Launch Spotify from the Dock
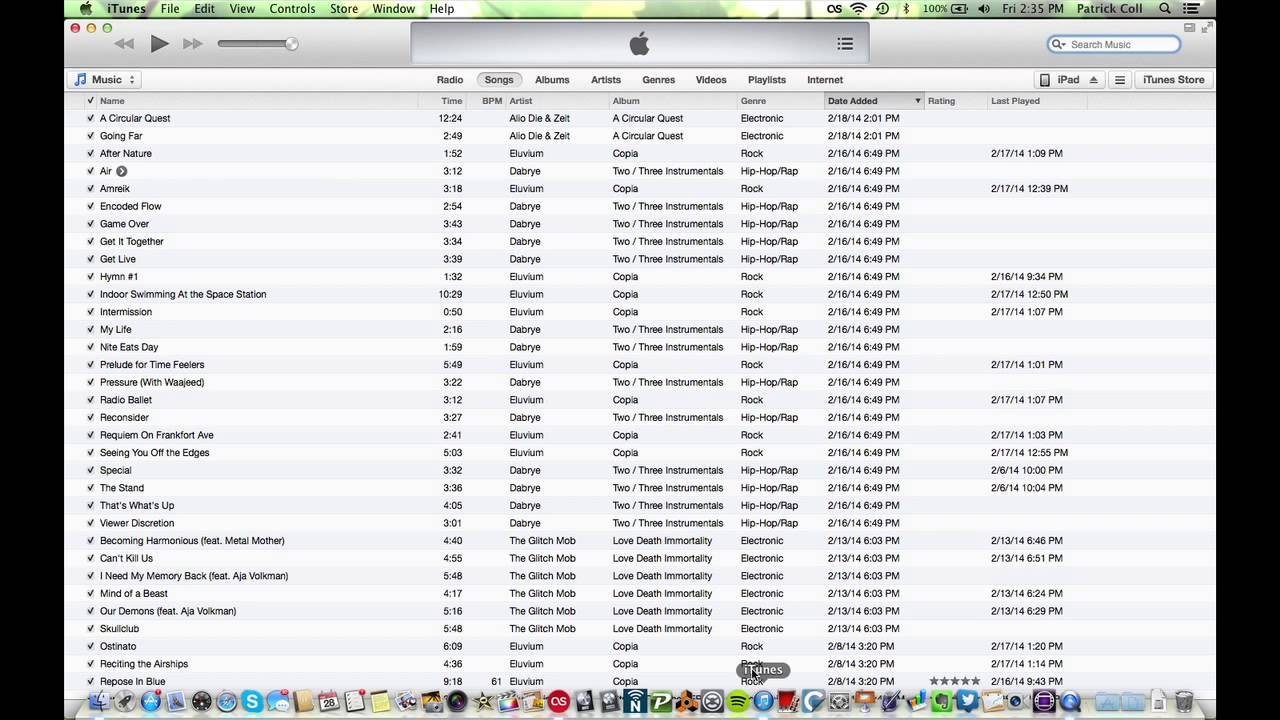The image size is (1280, 720). 738,702
